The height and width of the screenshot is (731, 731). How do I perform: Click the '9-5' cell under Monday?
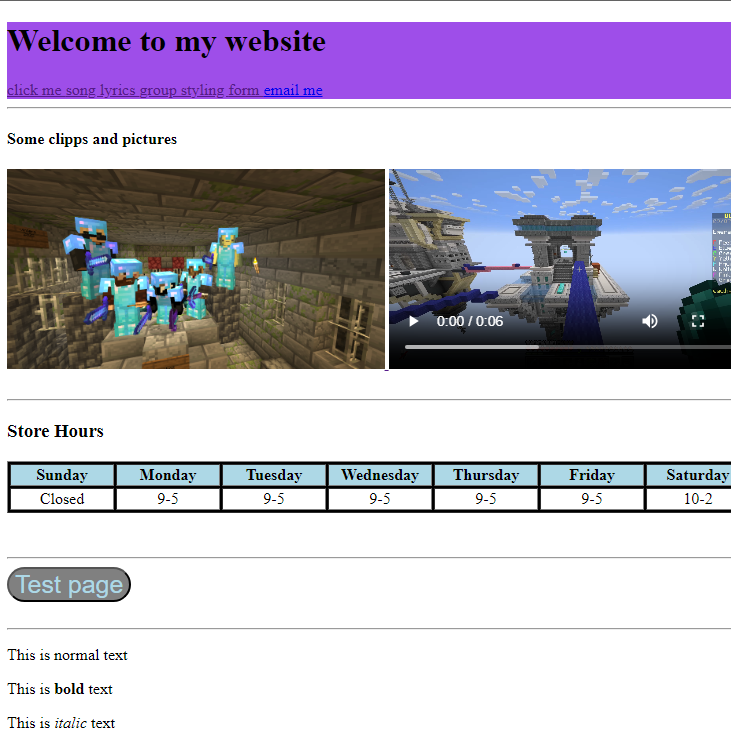(x=168, y=499)
